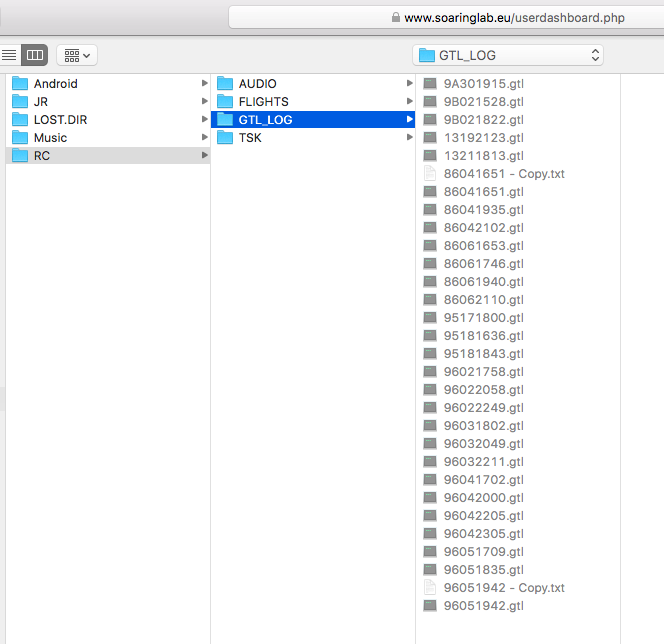The image size is (664, 644).
Task: Open the FLIGHTS folder
Action: coord(263,102)
